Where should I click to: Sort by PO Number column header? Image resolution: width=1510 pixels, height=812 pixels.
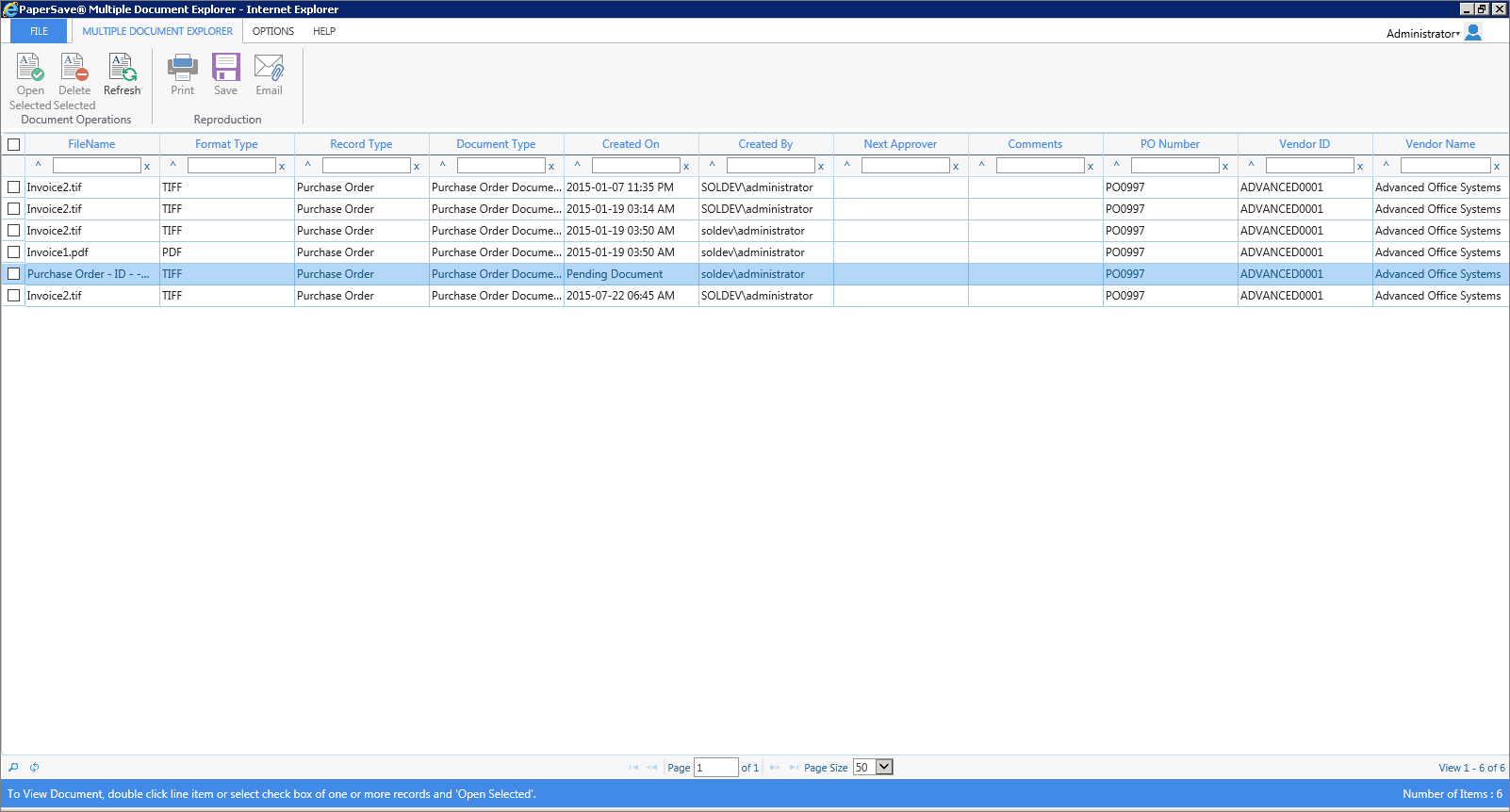click(1170, 144)
